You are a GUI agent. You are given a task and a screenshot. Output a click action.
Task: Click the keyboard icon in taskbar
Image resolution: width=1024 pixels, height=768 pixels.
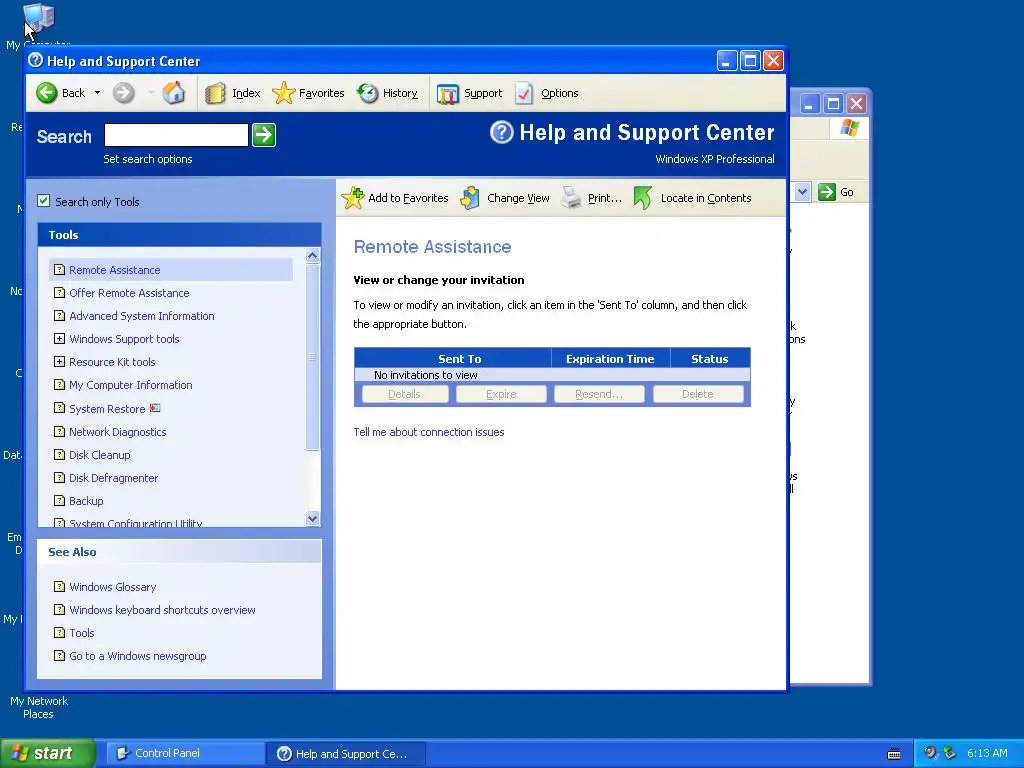click(x=894, y=754)
